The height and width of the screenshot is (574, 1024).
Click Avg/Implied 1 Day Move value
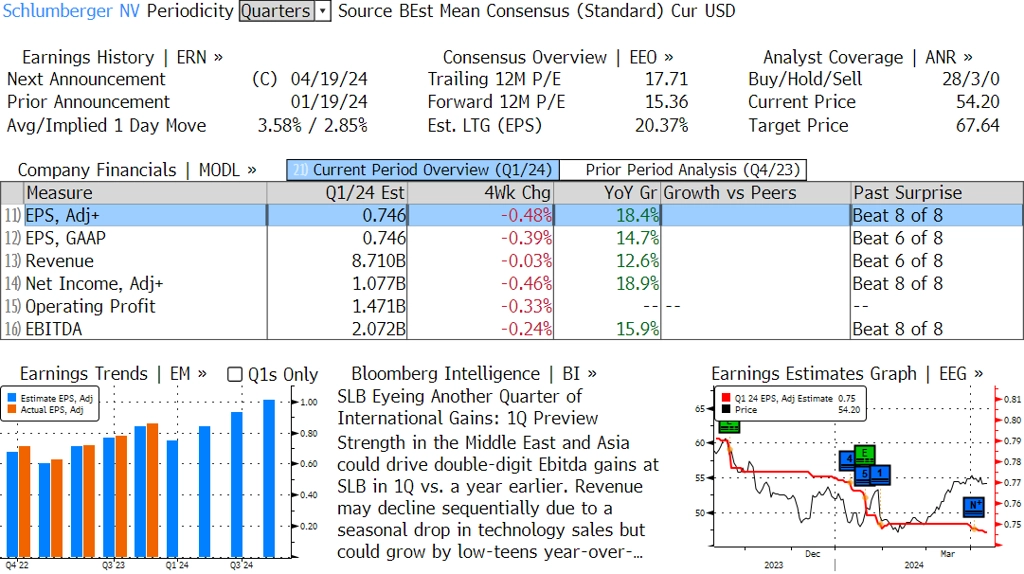[312, 125]
